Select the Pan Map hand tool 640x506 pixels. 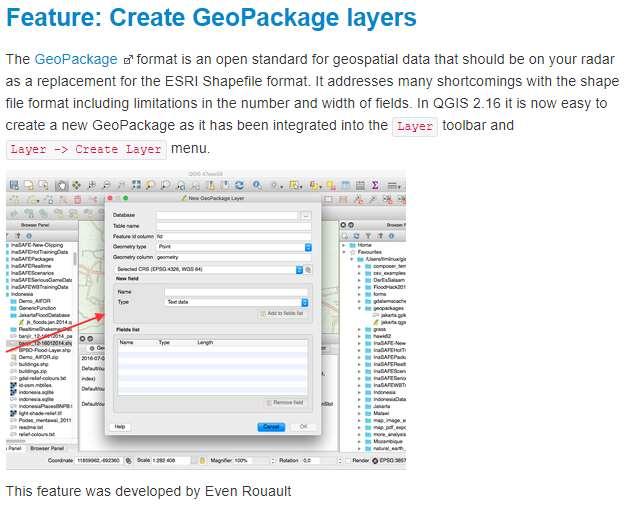(x=61, y=186)
